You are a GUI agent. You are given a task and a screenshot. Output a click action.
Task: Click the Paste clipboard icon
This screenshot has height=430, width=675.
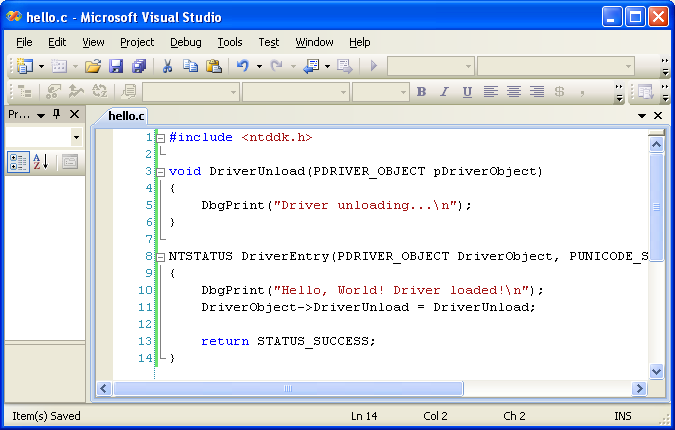[x=213, y=66]
